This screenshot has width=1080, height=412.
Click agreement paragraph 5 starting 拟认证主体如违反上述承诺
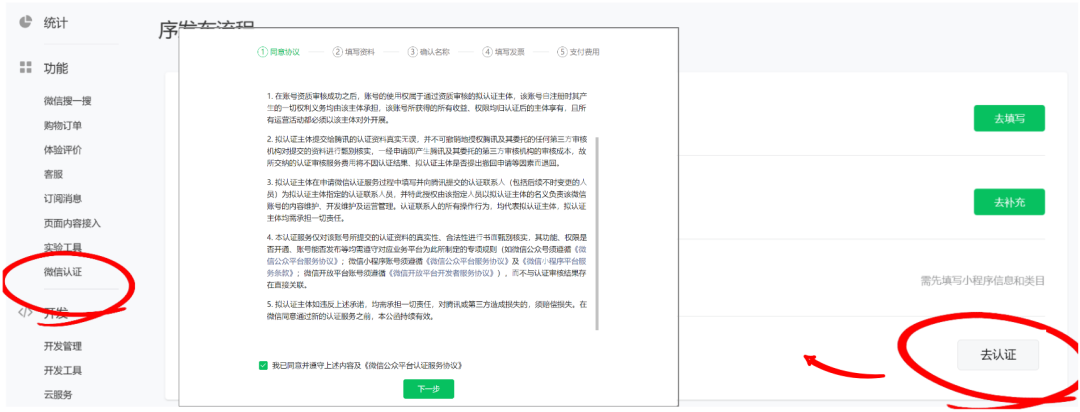pyautogui.click(x=428, y=310)
